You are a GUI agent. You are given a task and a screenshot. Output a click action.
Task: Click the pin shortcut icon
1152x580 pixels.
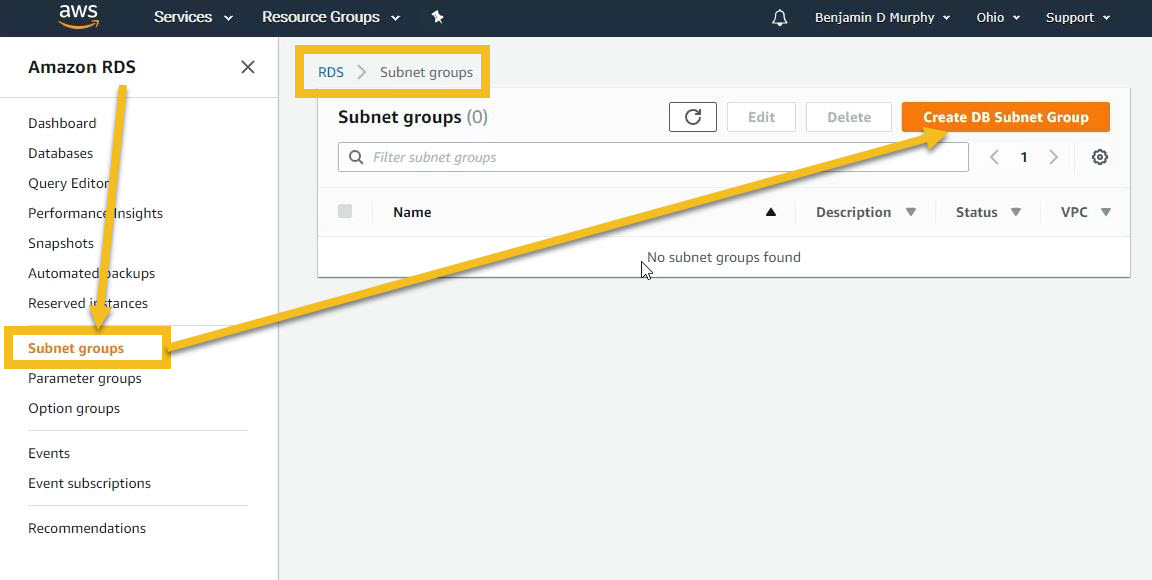pyautogui.click(x=437, y=17)
